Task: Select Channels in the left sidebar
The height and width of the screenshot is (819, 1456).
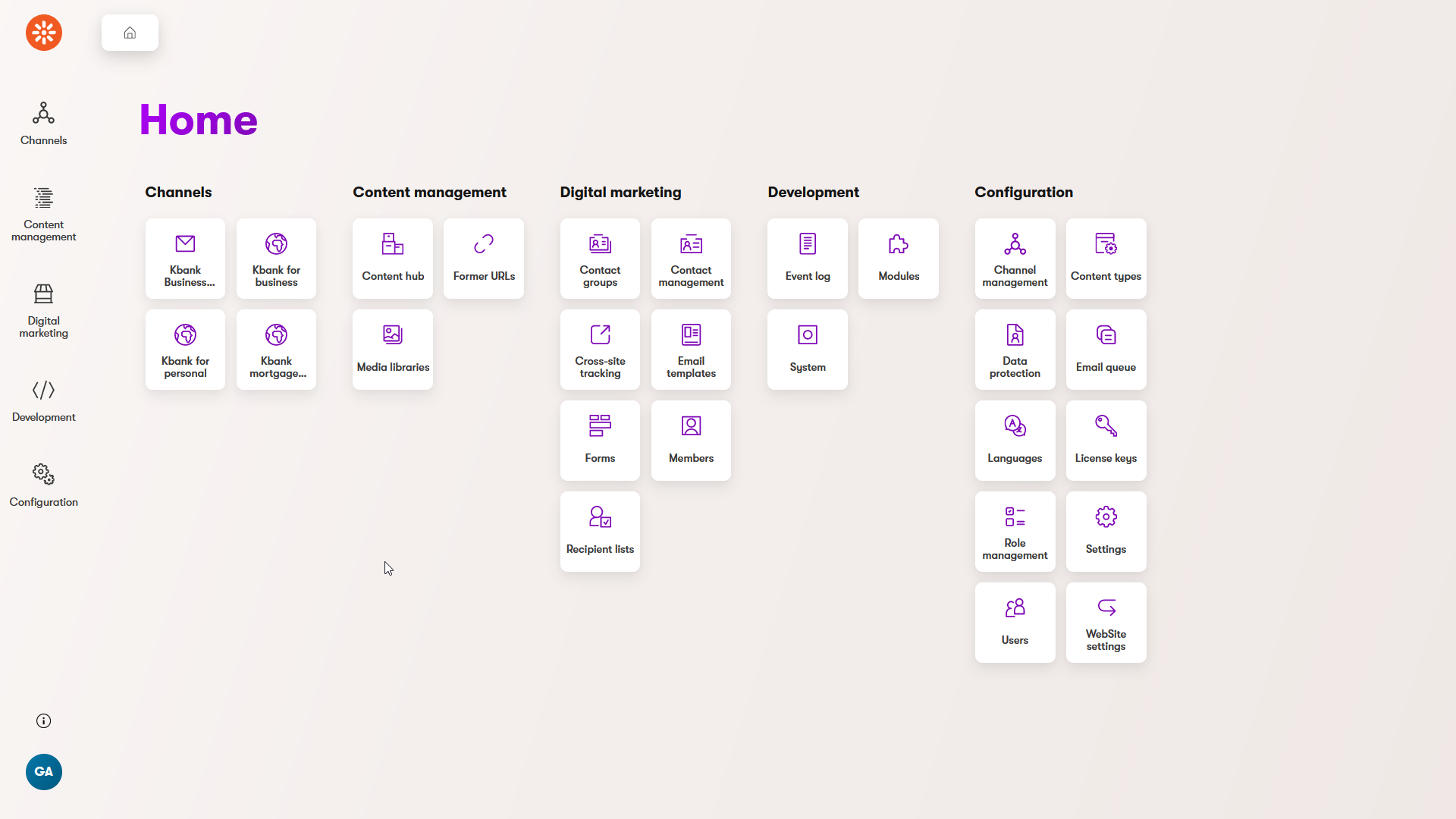Action: tap(44, 124)
